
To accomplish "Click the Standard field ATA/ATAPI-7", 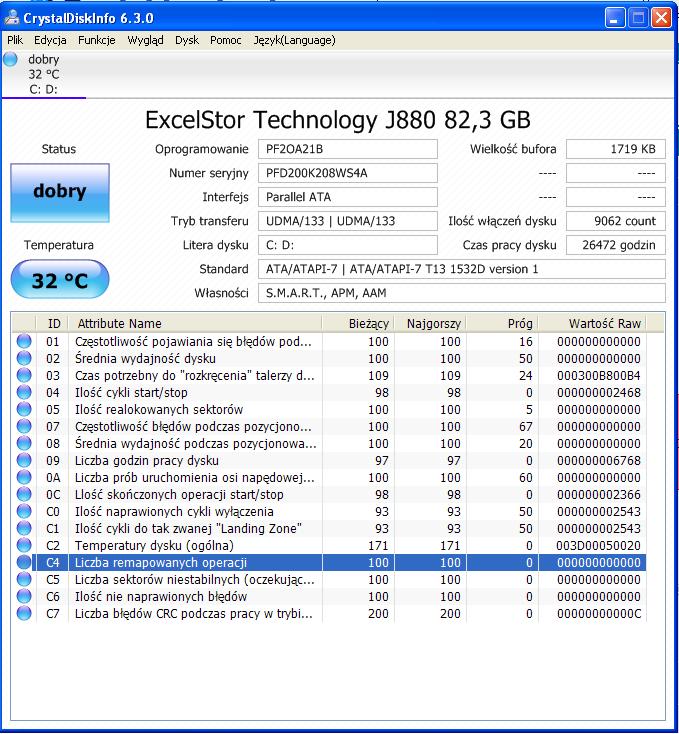I will point(461,269).
